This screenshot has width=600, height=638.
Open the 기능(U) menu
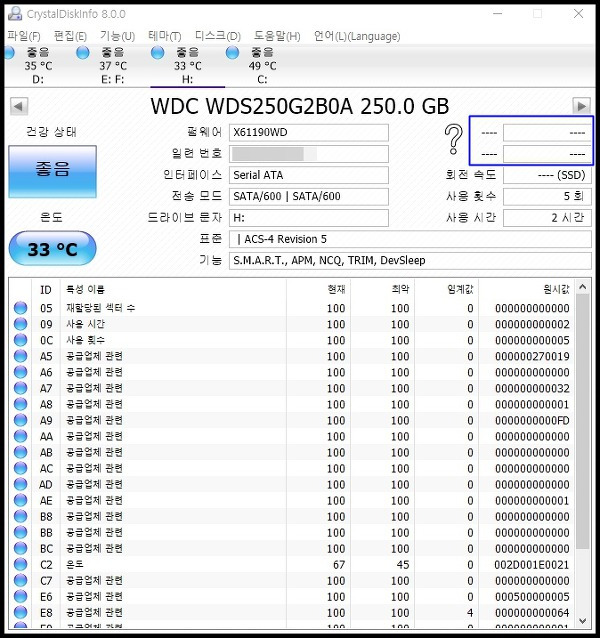pos(117,36)
